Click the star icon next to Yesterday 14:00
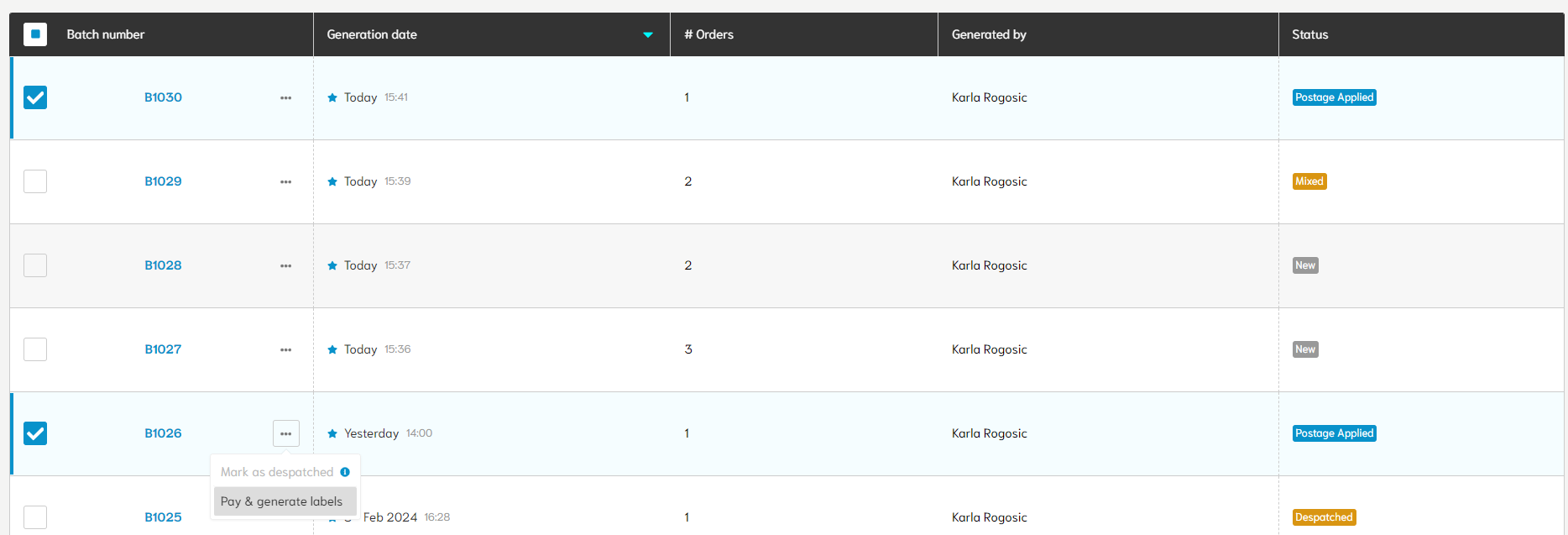 click(332, 433)
